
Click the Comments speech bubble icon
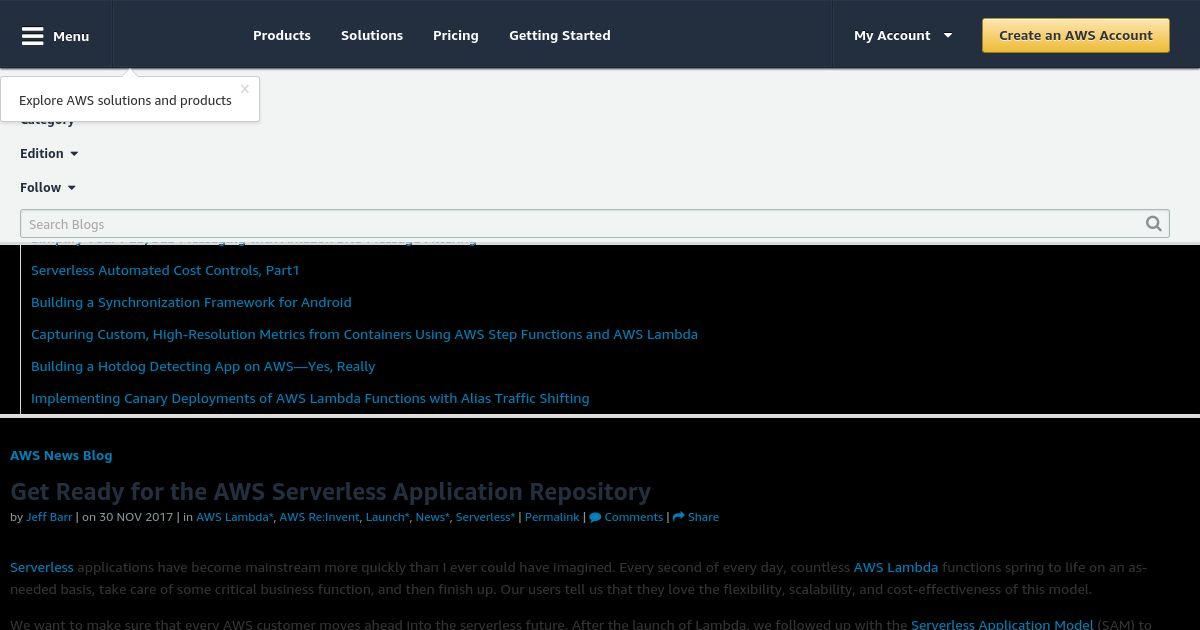tap(595, 517)
